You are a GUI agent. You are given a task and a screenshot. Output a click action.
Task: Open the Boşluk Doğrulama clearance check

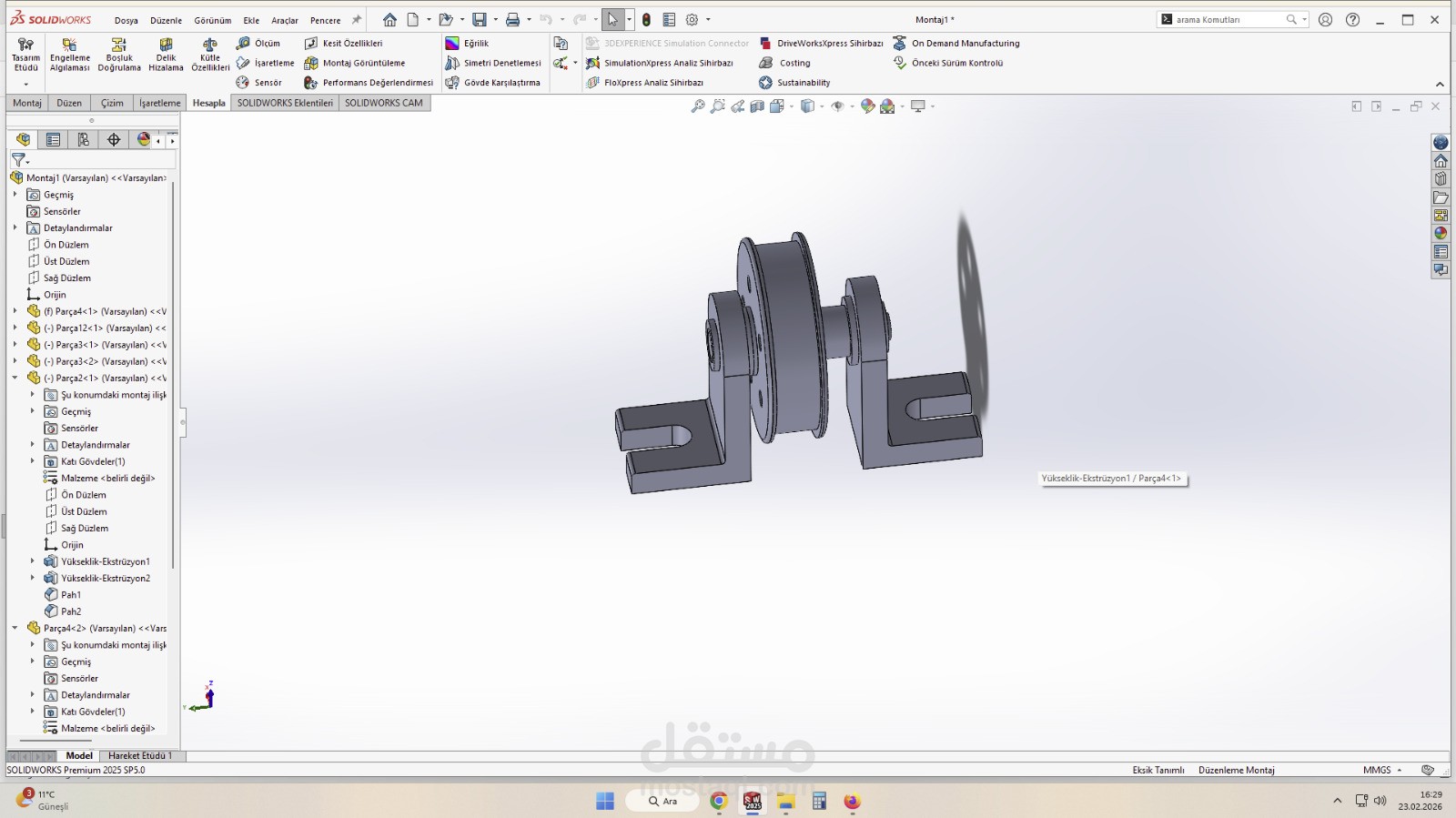click(119, 55)
